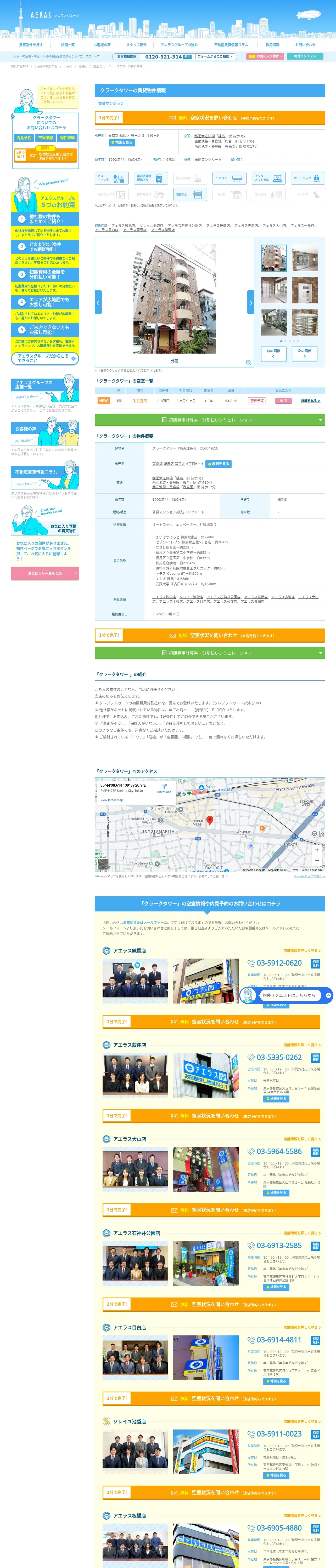Click the 空室状況を問い合わせ button in the アエラス荻窪店 section

[211, 1116]
